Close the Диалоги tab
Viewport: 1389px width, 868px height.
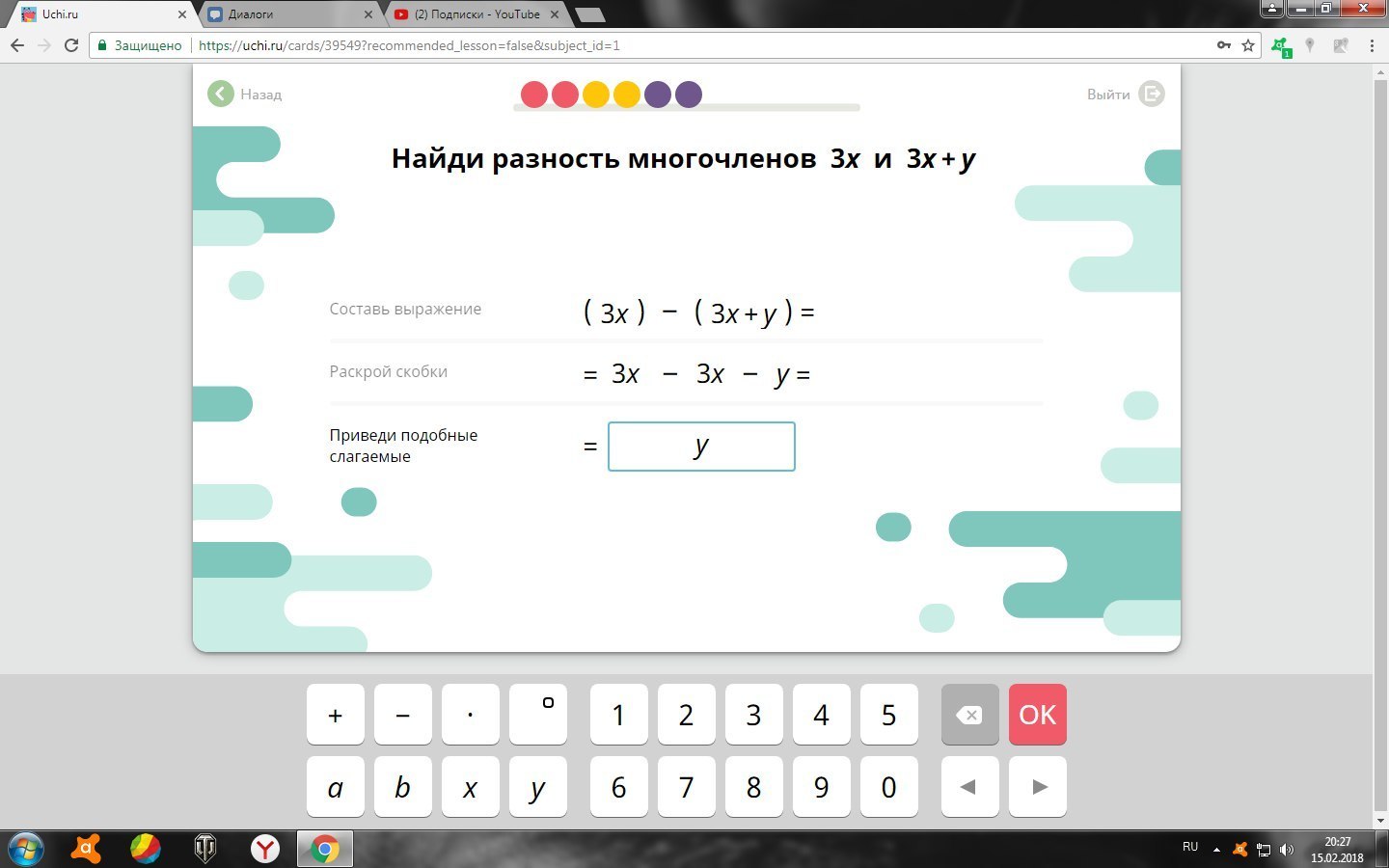point(368,14)
